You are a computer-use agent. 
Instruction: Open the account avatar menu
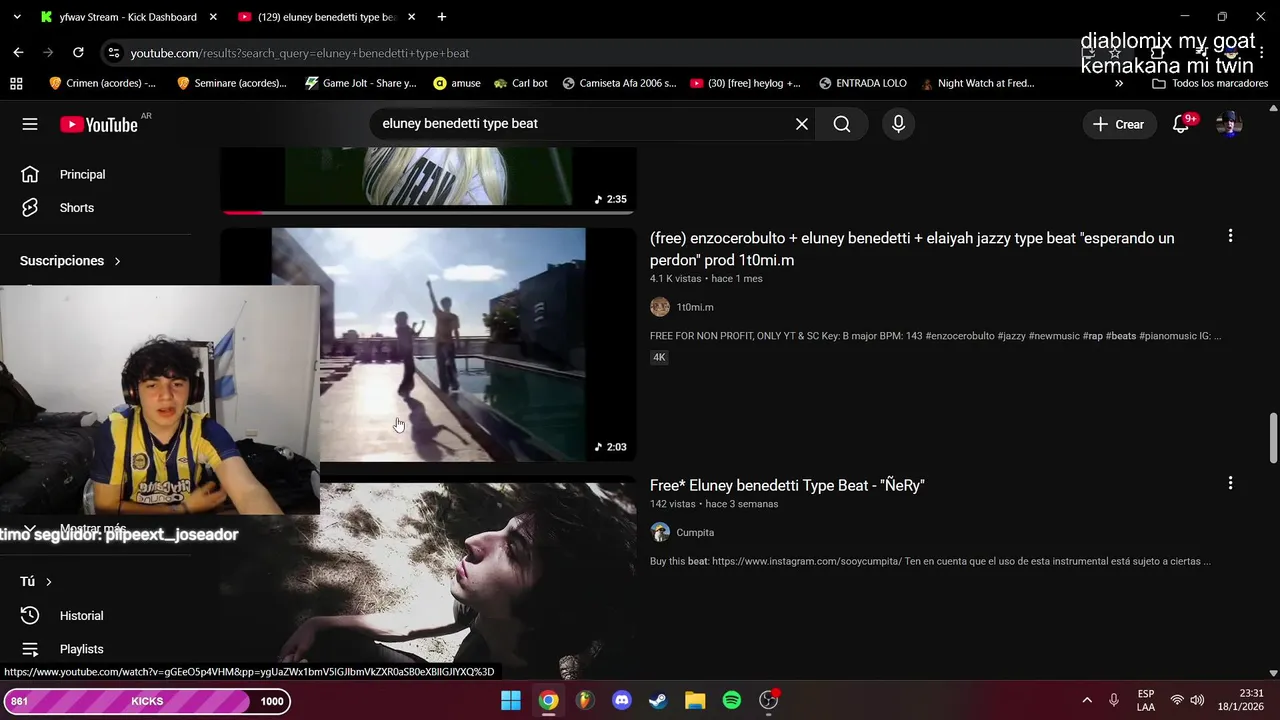click(1229, 124)
